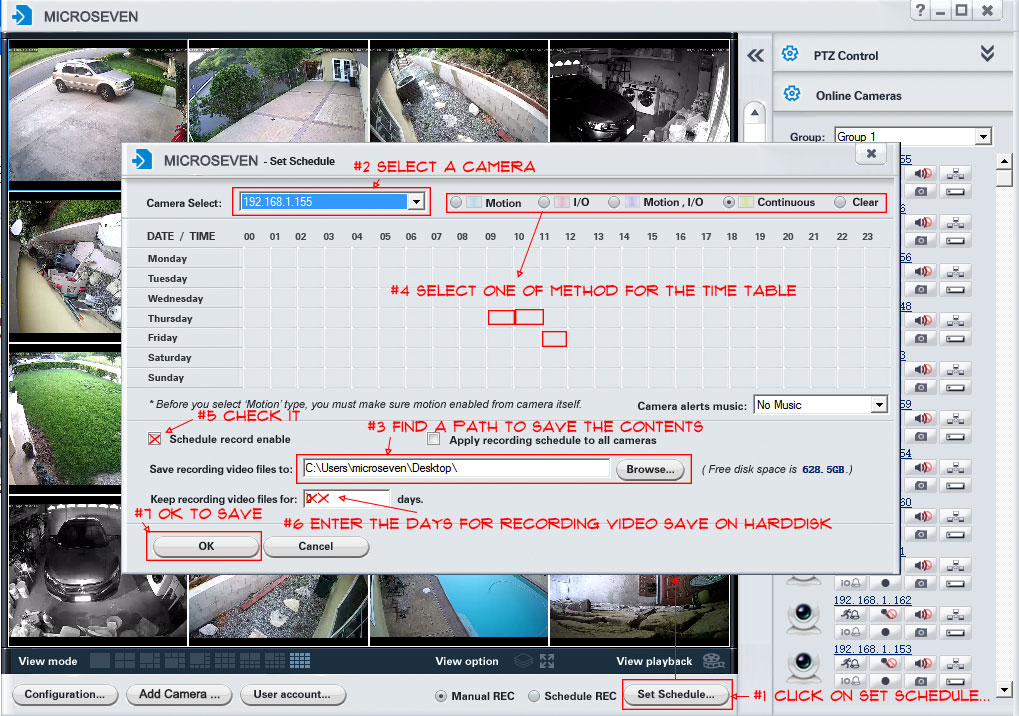Click the Set Schedule... button
The height and width of the screenshot is (716, 1019).
click(x=676, y=695)
